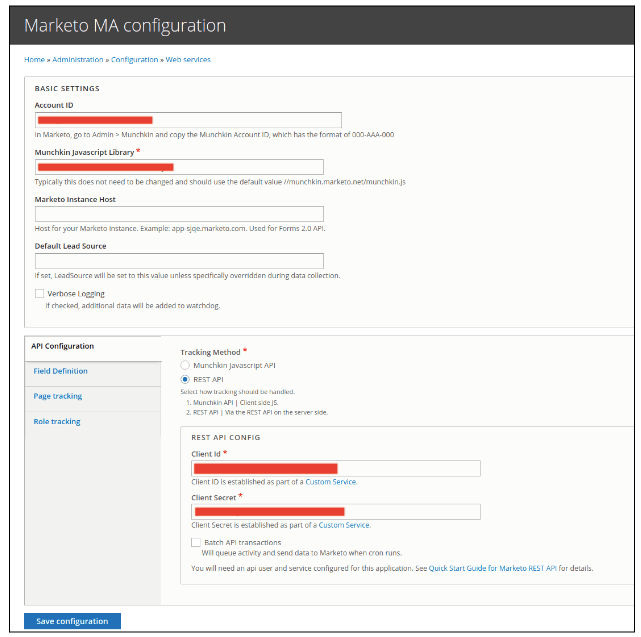
Task: Click the Save configuration button
Action: pos(72,621)
